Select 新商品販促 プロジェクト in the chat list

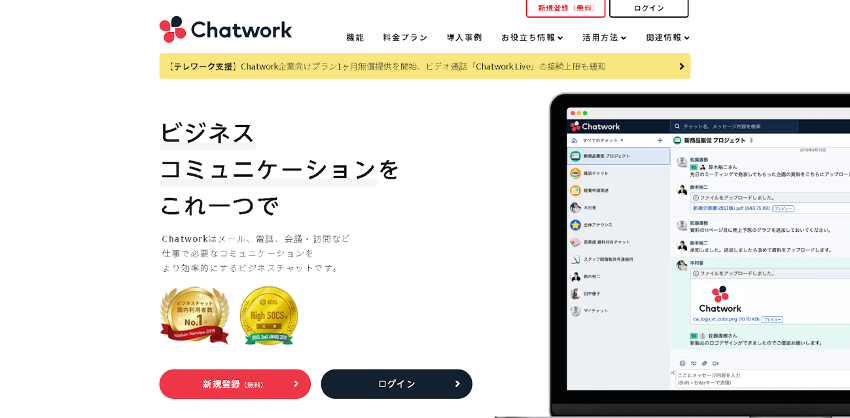tap(619, 156)
